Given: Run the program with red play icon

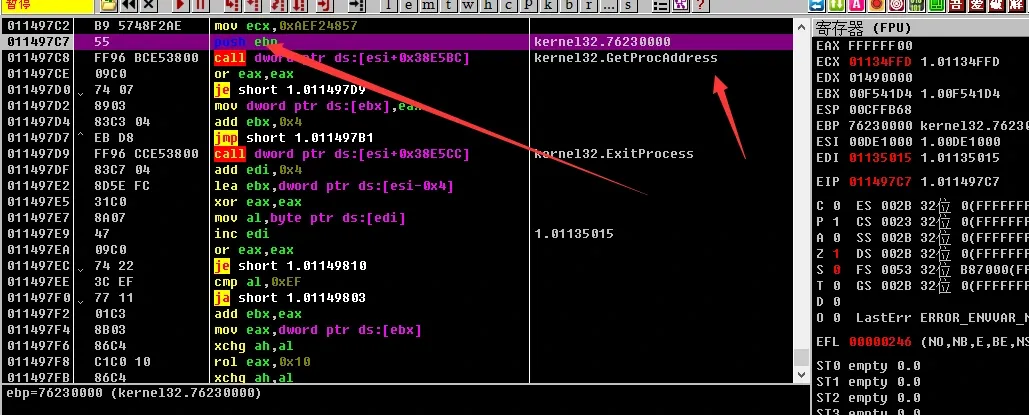Looking at the screenshot, I should [180, 5].
